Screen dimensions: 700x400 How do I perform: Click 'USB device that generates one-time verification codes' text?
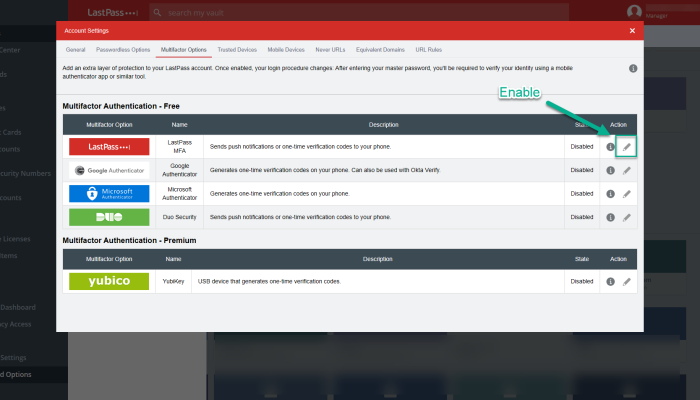pos(269,281)
